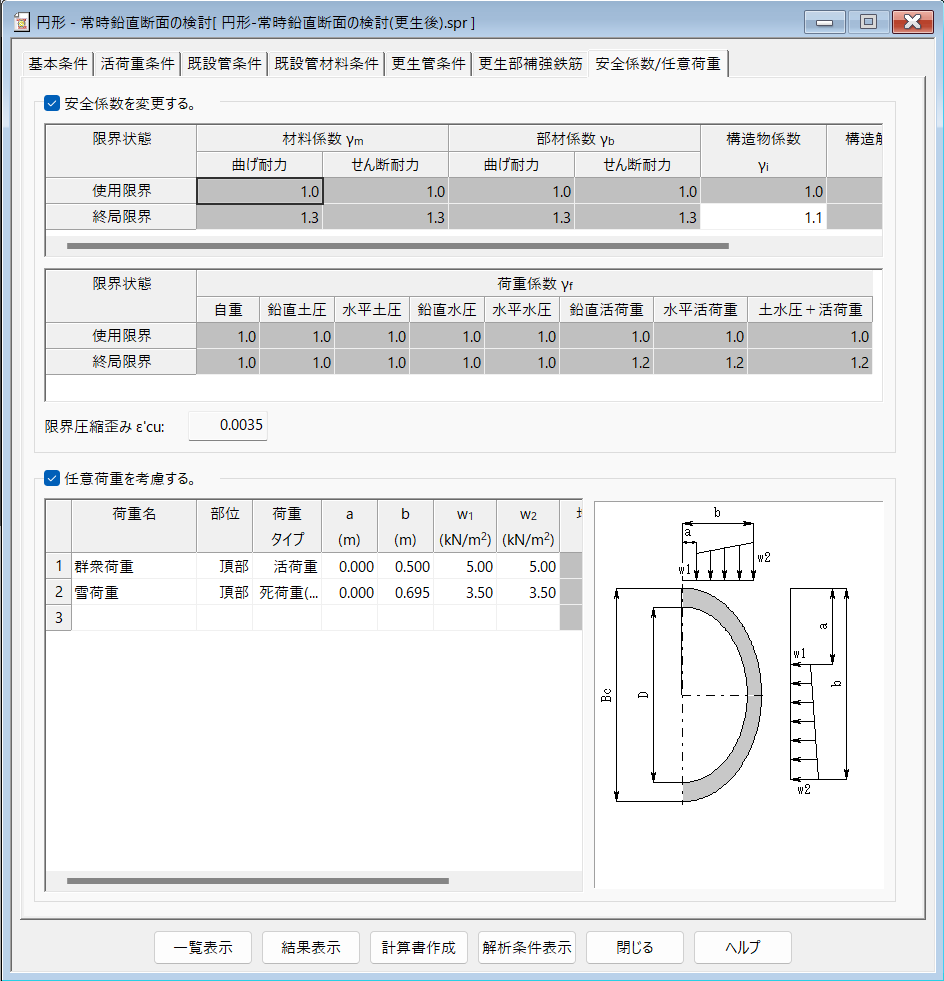Click the 荷重係数 γf column header
The image size is (944, 981).
(534, 284)
